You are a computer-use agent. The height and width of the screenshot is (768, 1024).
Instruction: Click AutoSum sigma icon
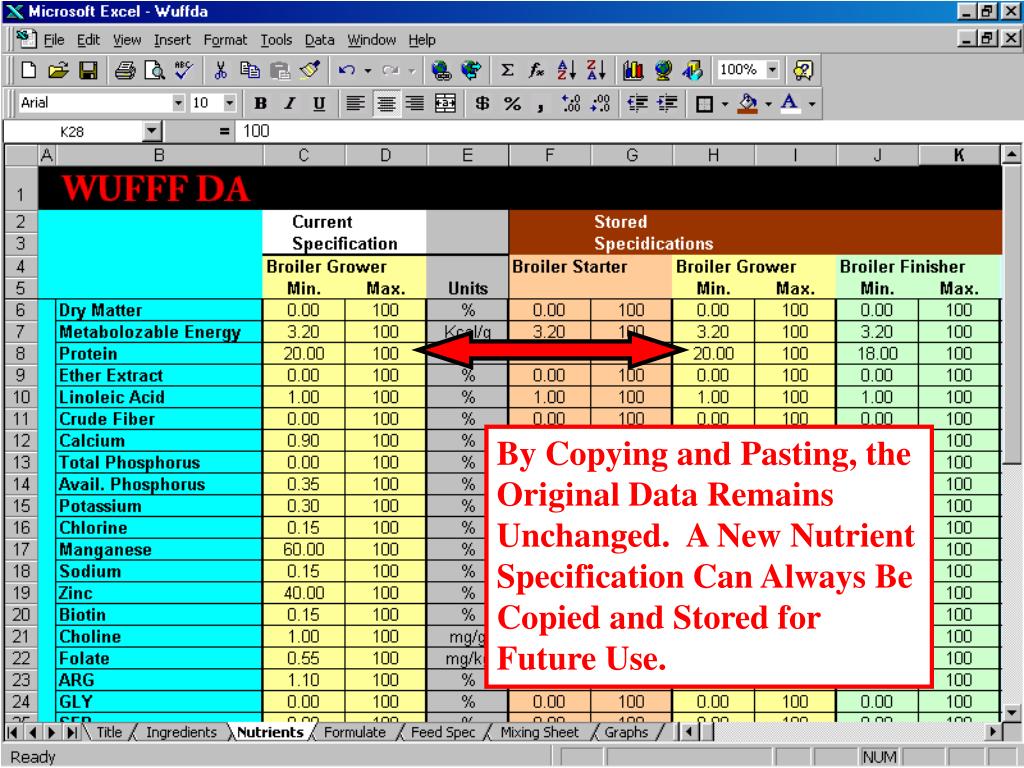pyautogui.click(x=507, y=70)
